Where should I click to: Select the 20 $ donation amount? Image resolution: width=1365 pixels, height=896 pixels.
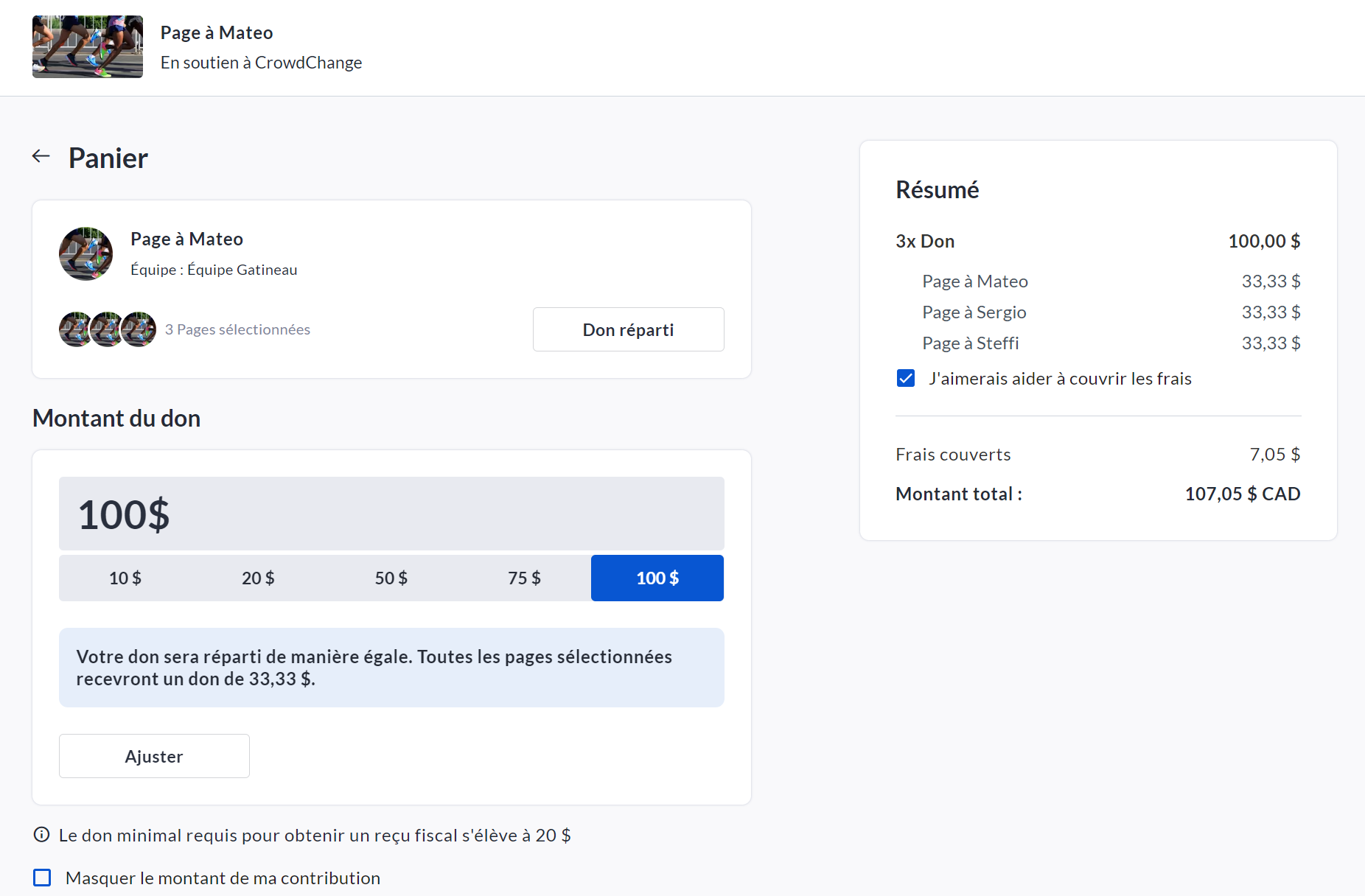click(x=258, y=578)
